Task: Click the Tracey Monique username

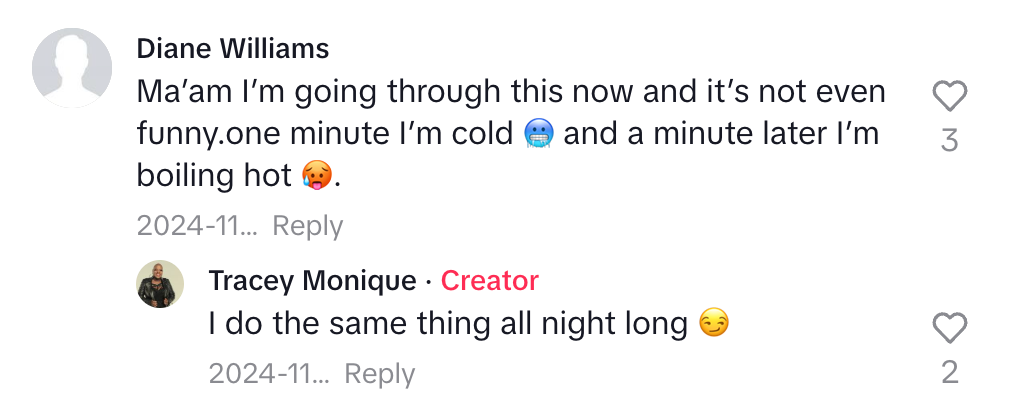Action: tap(312, 281)
